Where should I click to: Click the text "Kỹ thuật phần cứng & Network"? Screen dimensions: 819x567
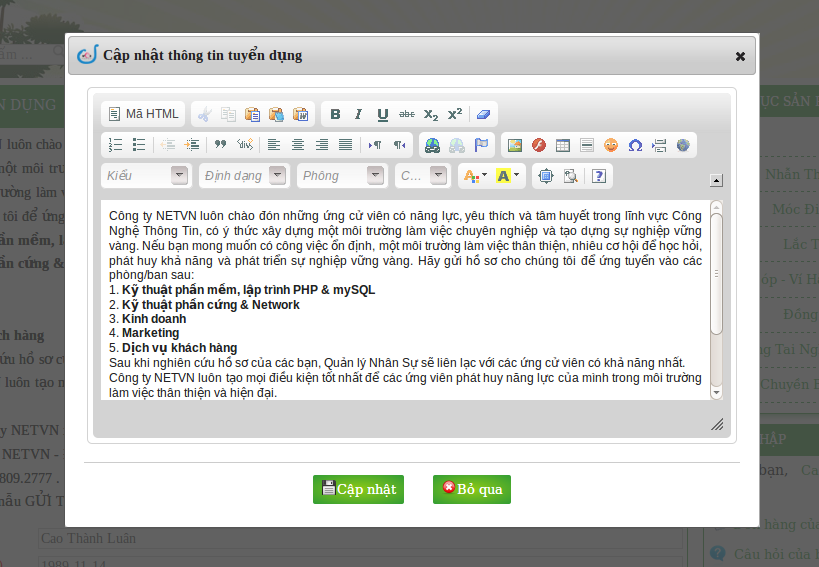[211, 305]
